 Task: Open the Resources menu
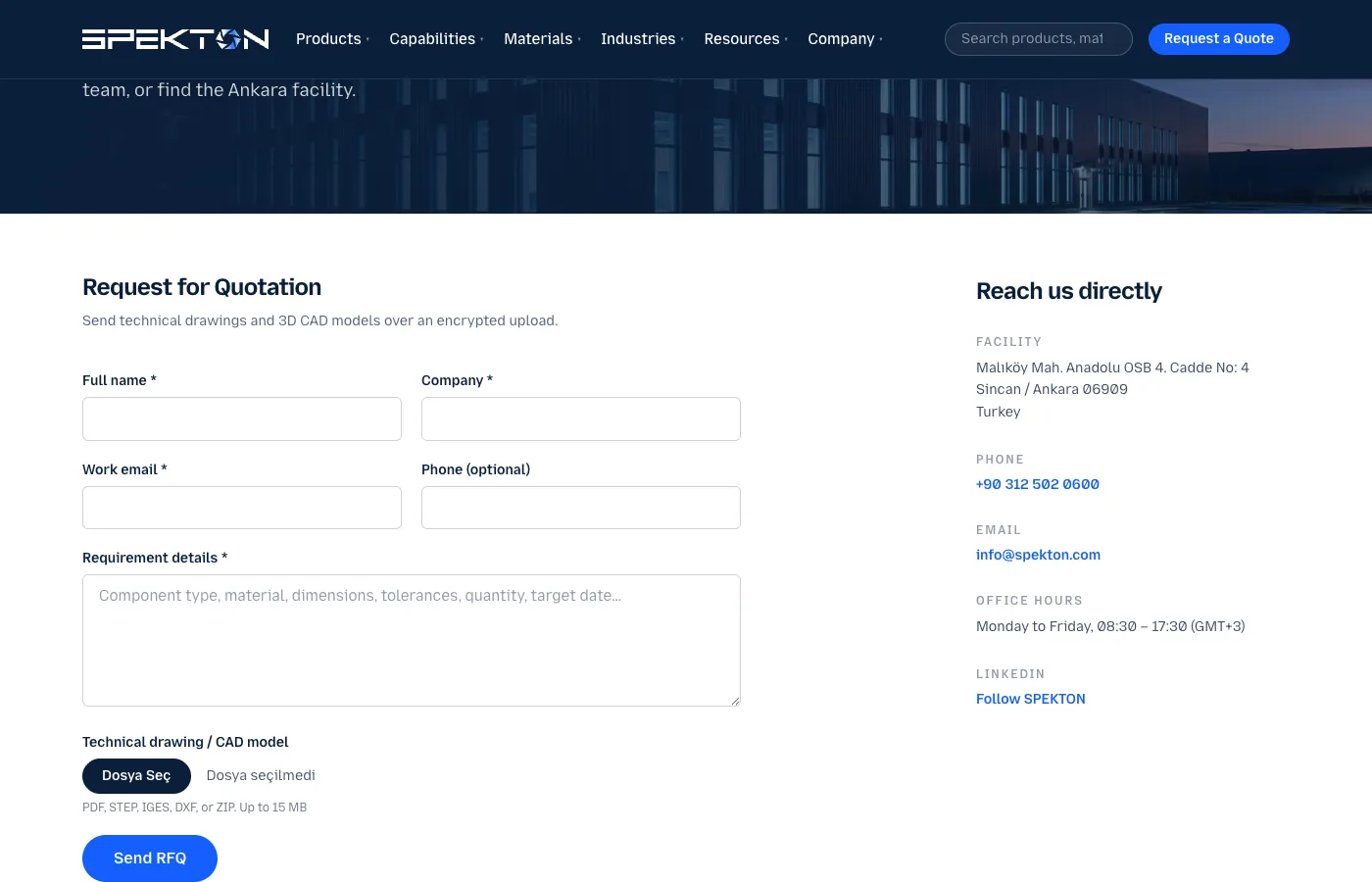(x=746, y=39)
